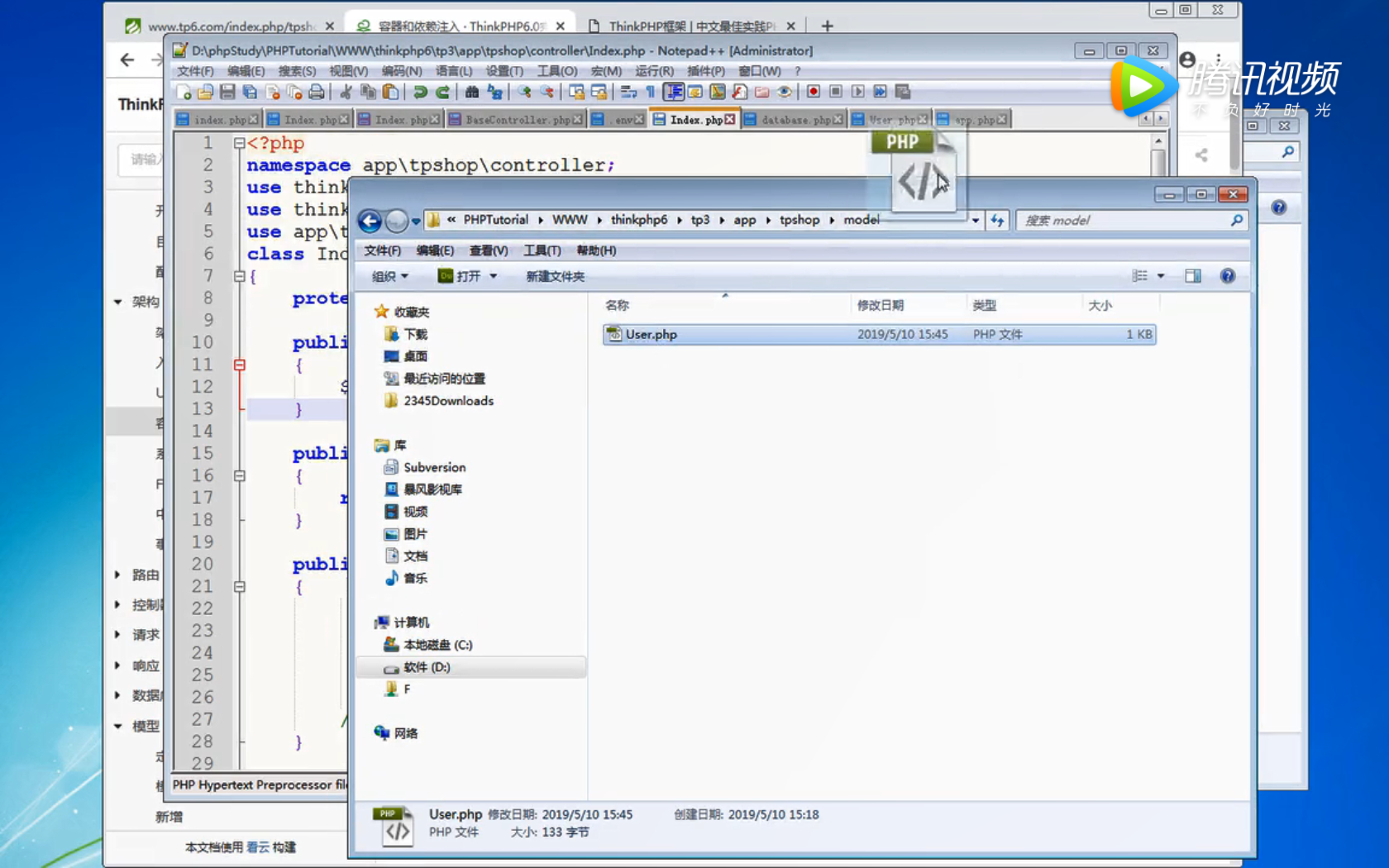
Task: Click the Save All icon in Notepad++
Action: point(250,92)
